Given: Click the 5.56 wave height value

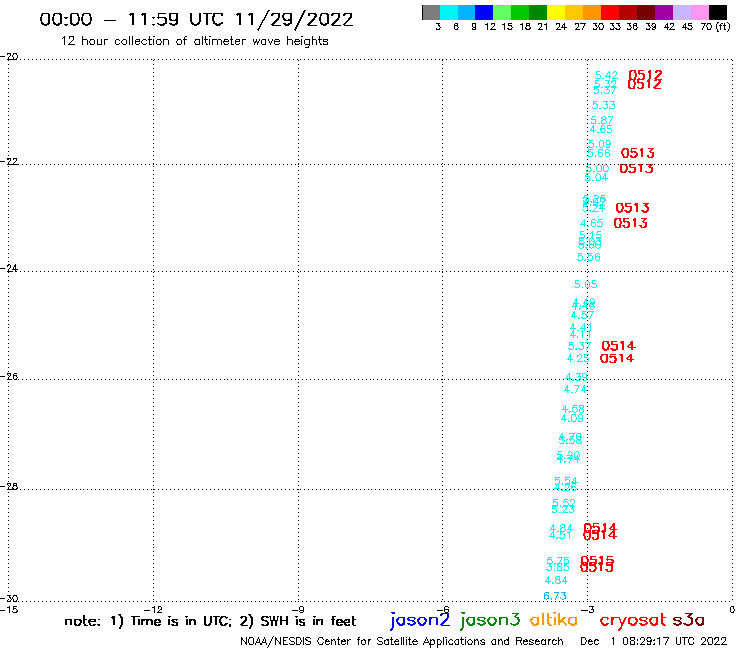Looking at the screenshot, I should click(589, 257).
